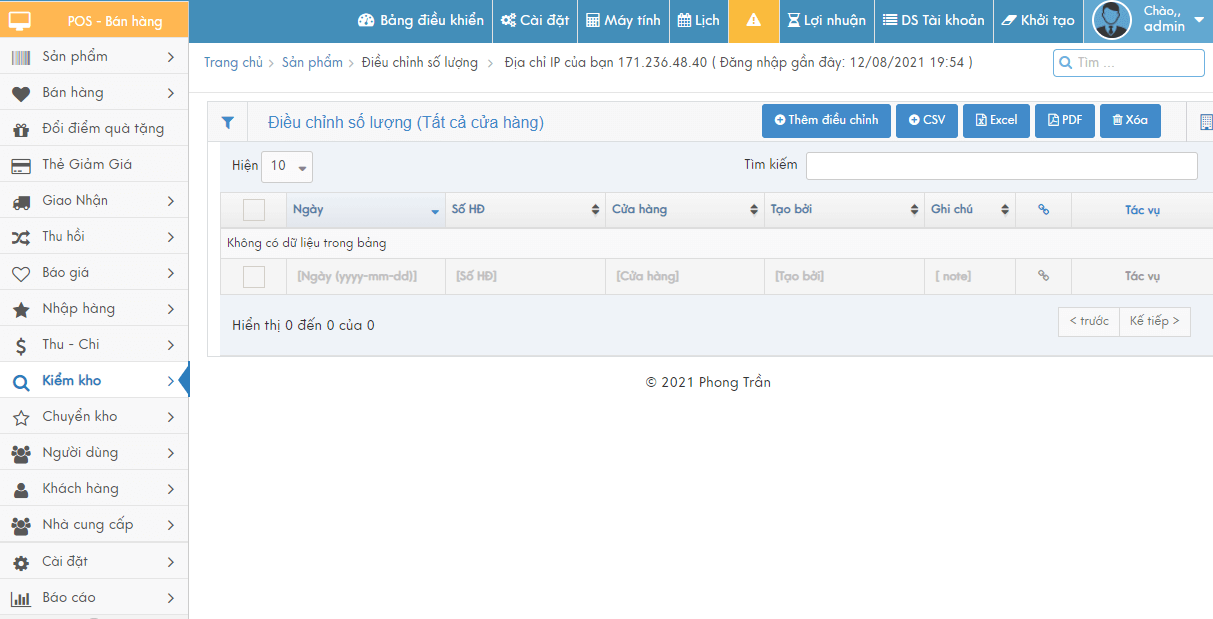Click the yellow warning alert icon

[x=754, y=21]
